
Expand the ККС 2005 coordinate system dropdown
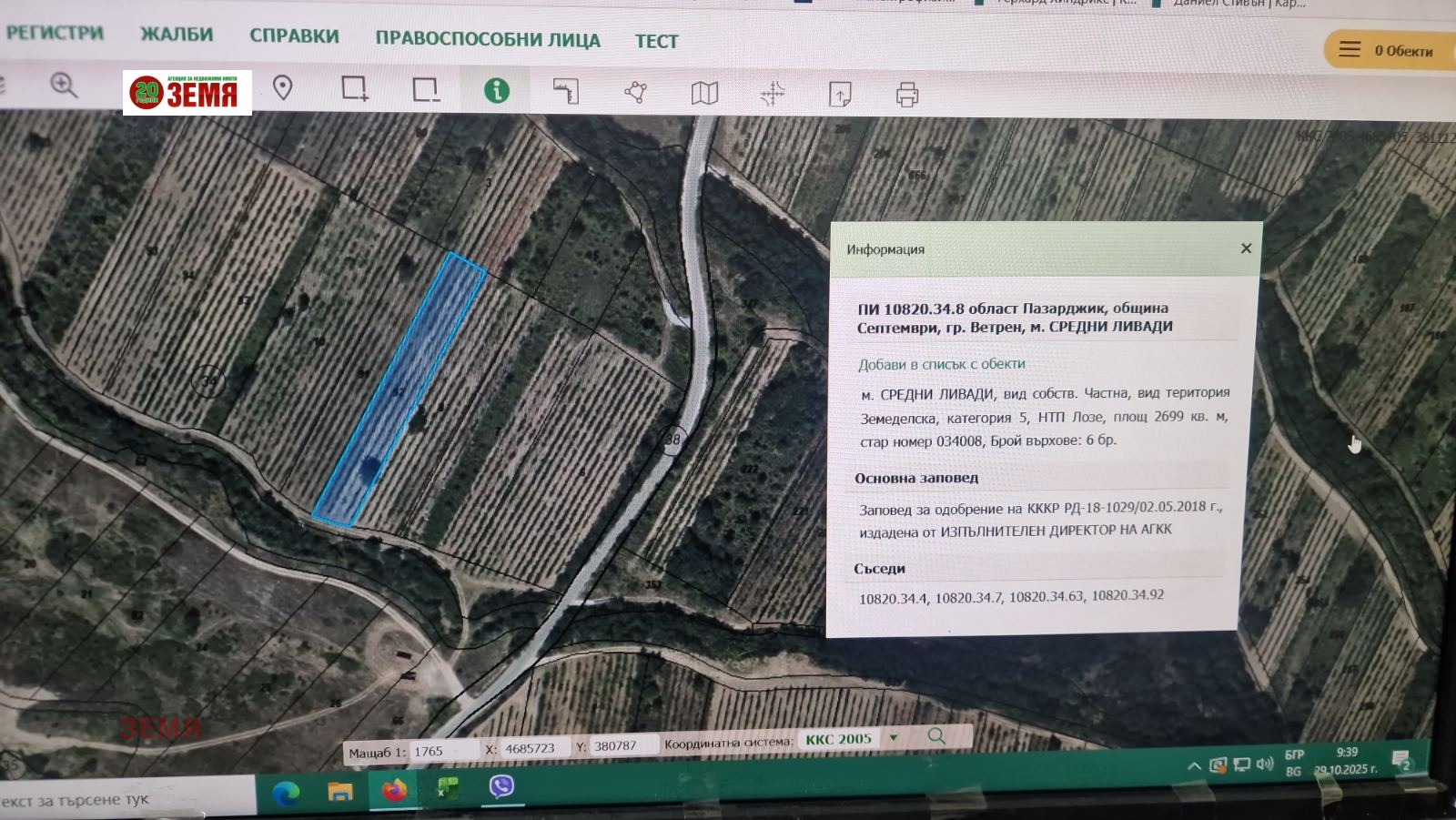point(894,738)
